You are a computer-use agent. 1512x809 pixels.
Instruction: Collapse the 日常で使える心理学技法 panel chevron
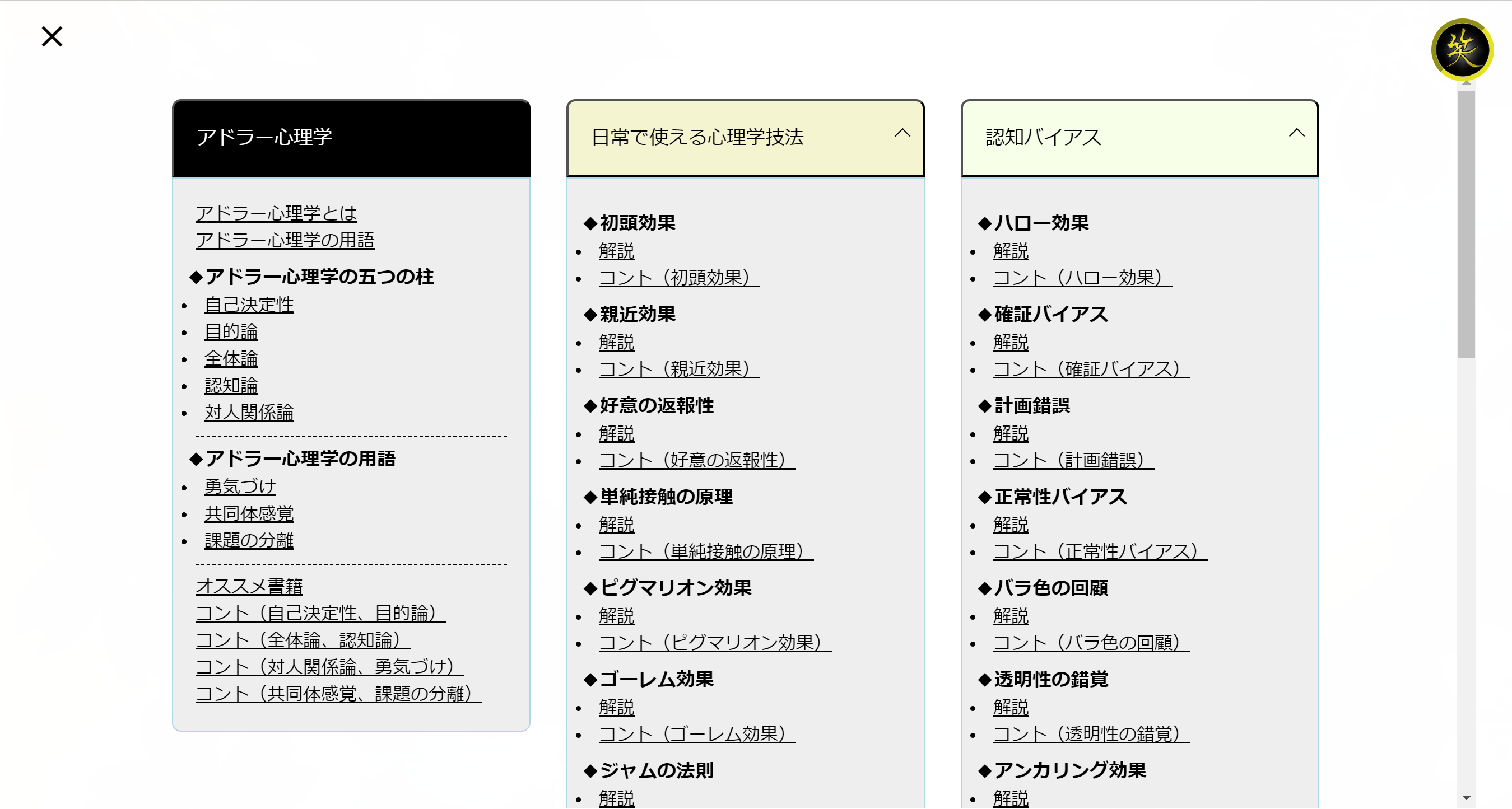click(902, 133)
